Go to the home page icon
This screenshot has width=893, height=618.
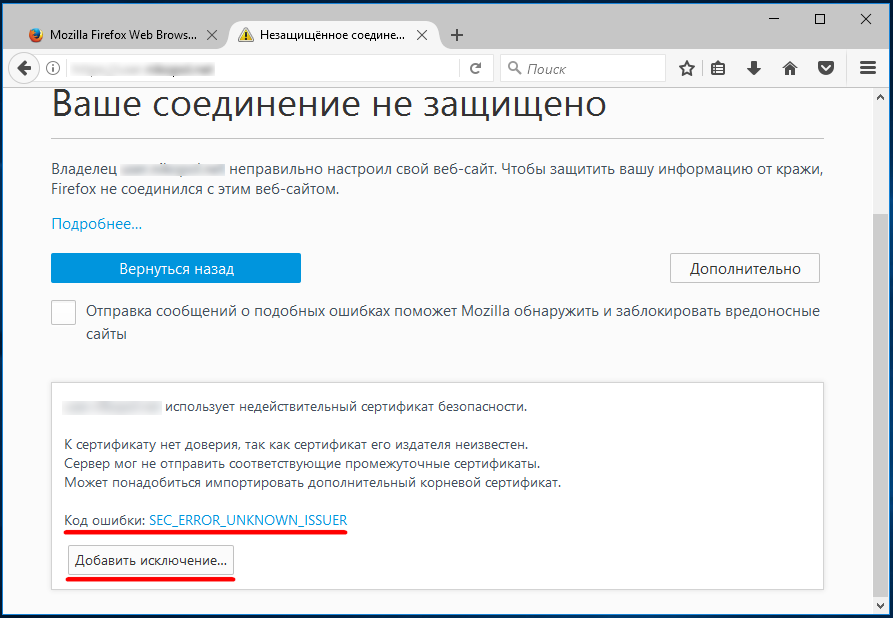(x=790, y=69)
